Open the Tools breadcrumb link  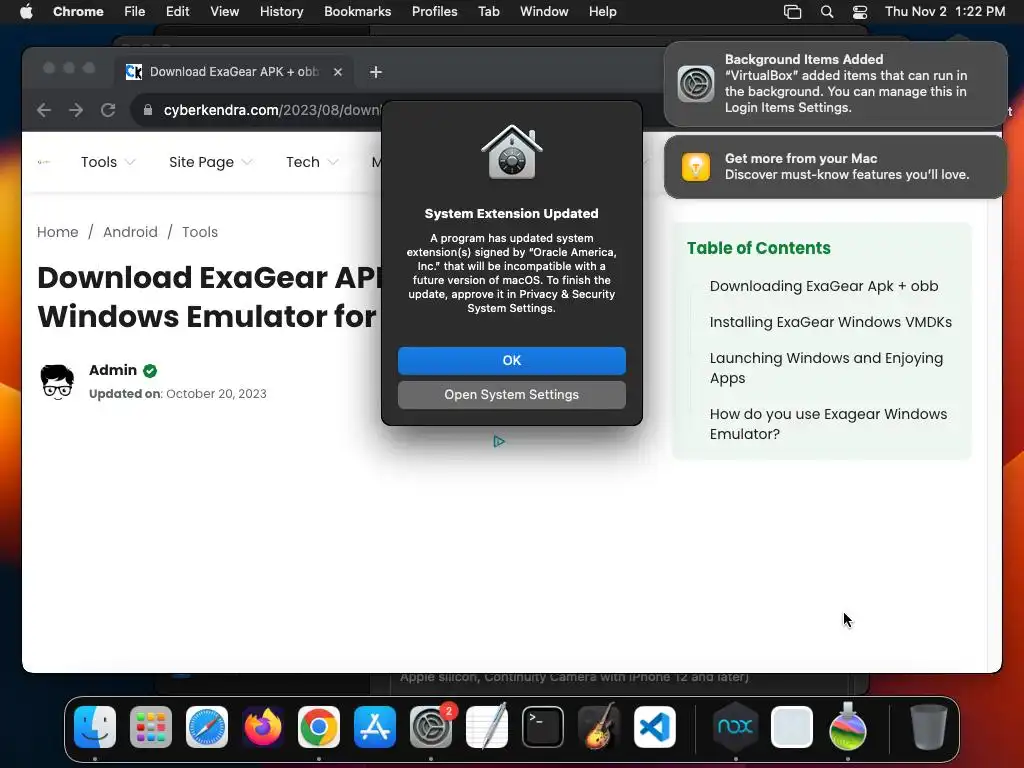pyautogui.click(x=200, y=232)
